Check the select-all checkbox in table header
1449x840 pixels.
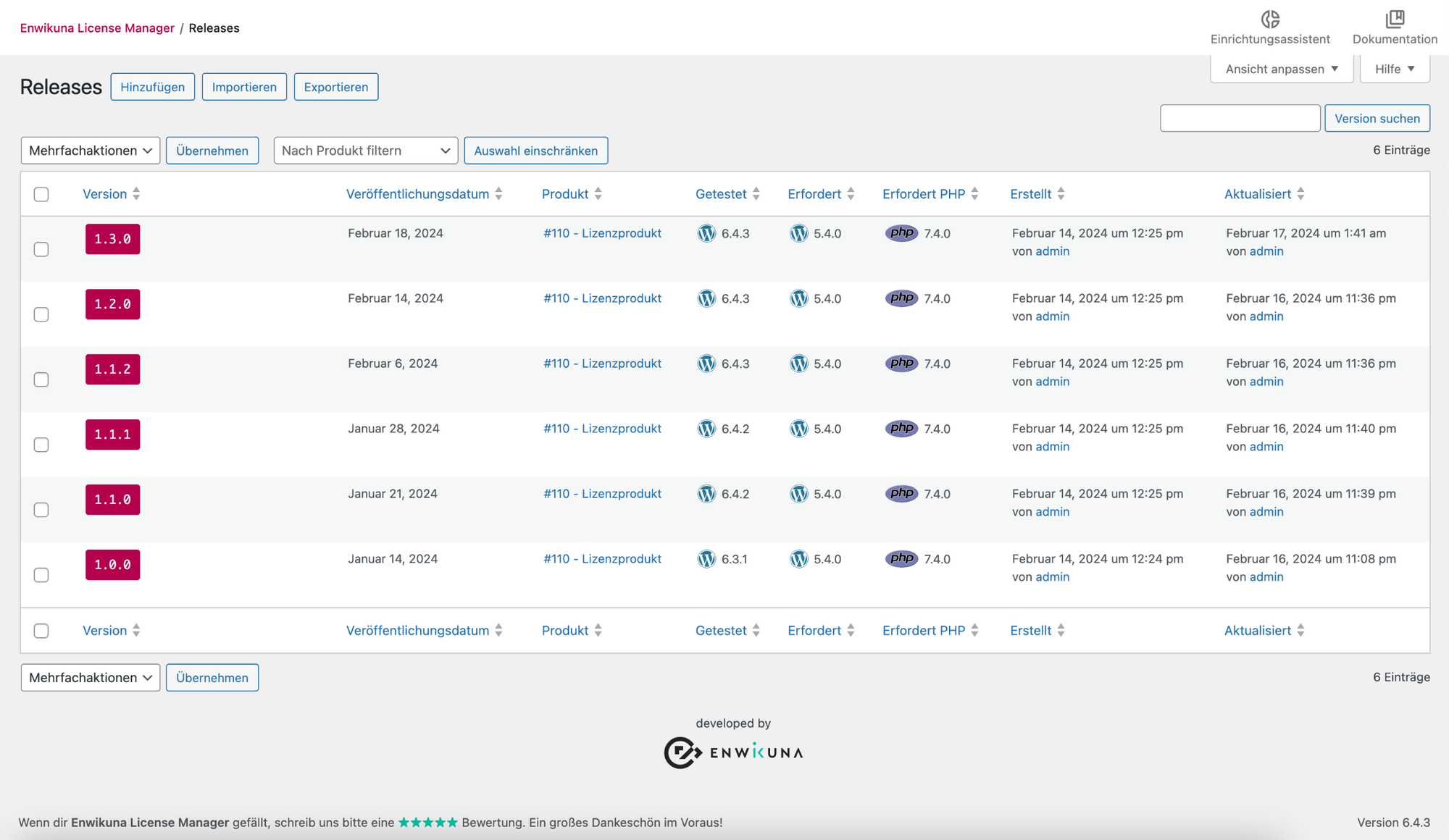[x=41, y=194]
